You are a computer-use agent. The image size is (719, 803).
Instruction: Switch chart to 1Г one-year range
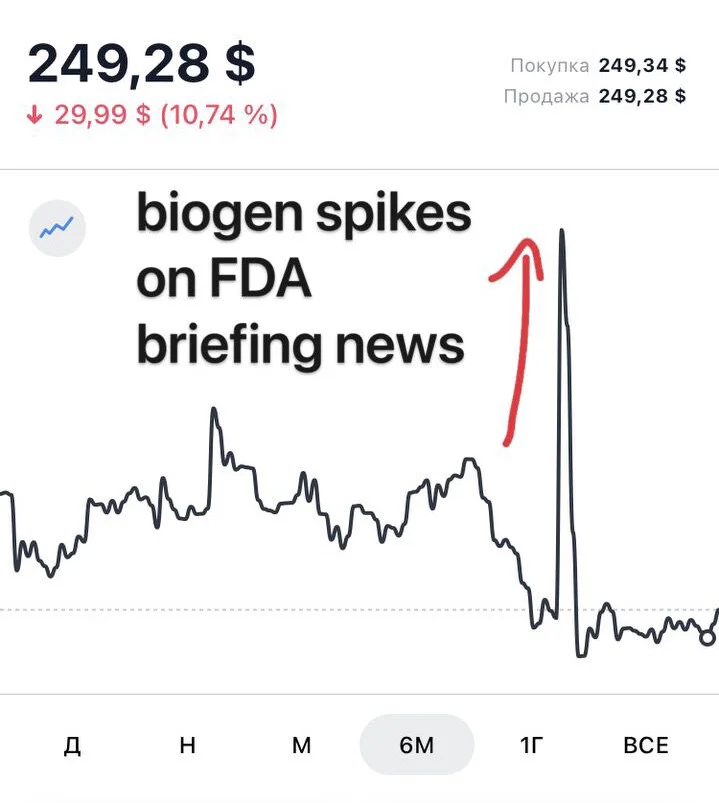[x=531, y=745]
